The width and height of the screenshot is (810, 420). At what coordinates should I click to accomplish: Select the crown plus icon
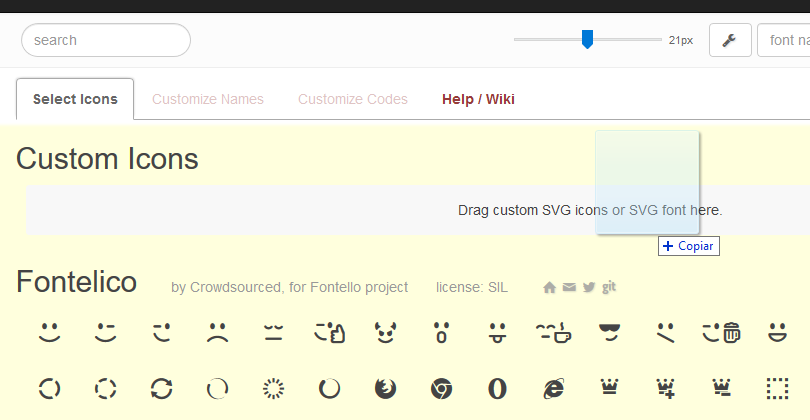point(665,389)
